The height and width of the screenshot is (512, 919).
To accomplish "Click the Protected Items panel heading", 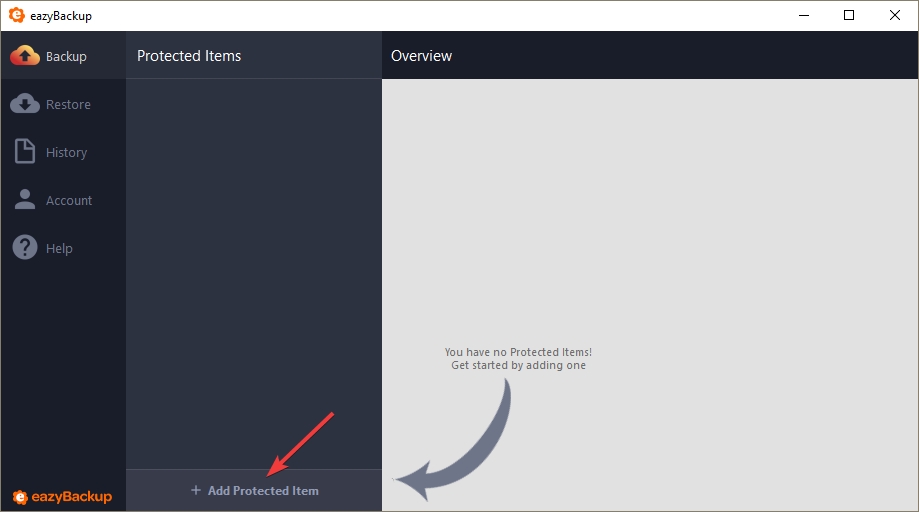I will click(x=189, y=56).
